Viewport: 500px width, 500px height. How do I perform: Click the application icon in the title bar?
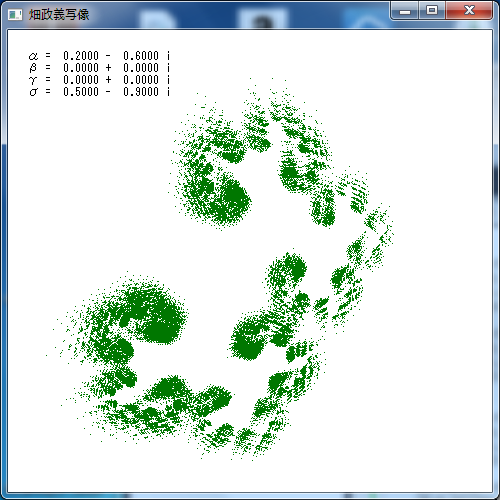click(x=15, y=15)
